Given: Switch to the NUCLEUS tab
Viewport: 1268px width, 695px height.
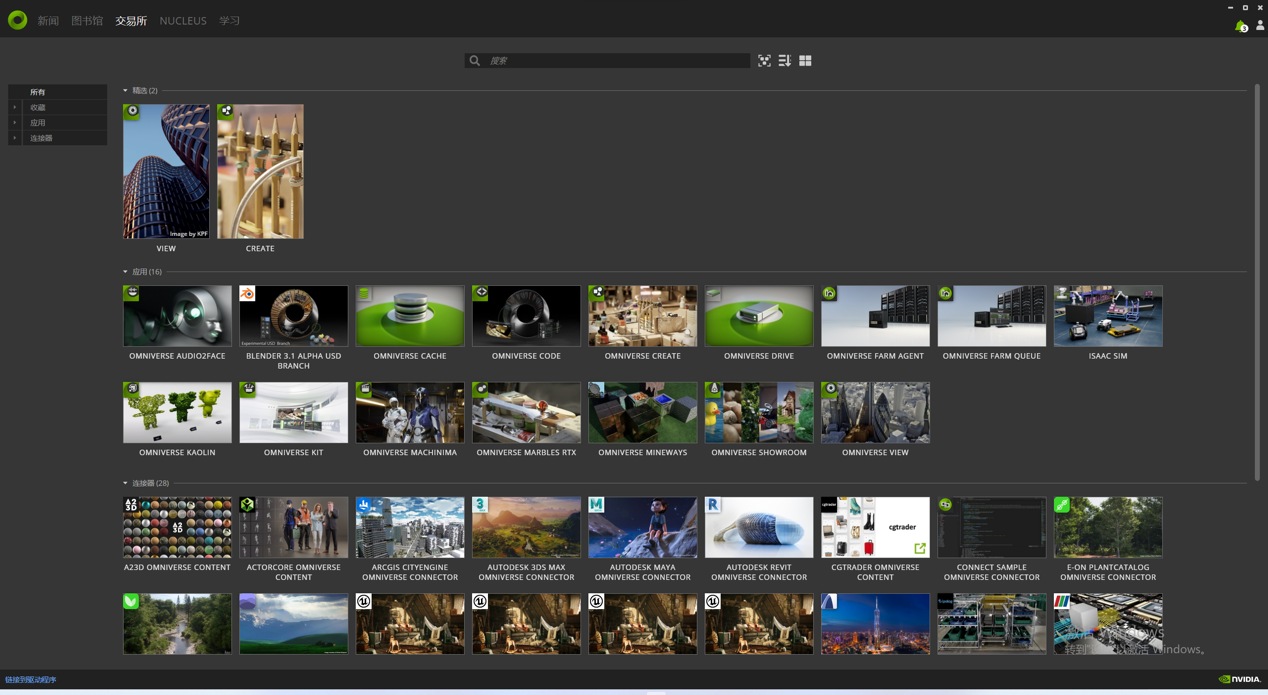Looking at the screenshot, I should [183, 21].
